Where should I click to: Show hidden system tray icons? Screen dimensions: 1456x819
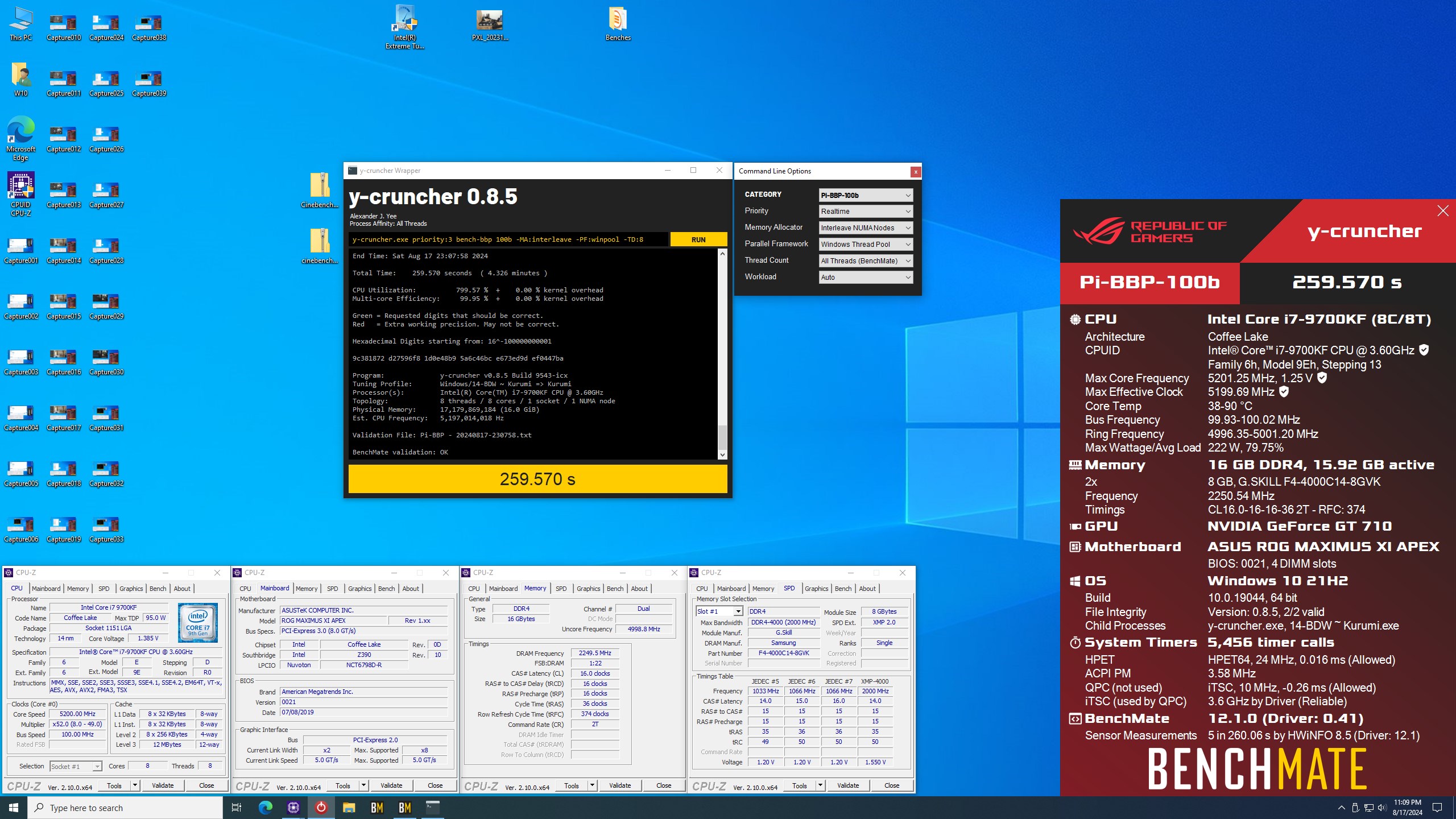click(x=1341, y=808)
